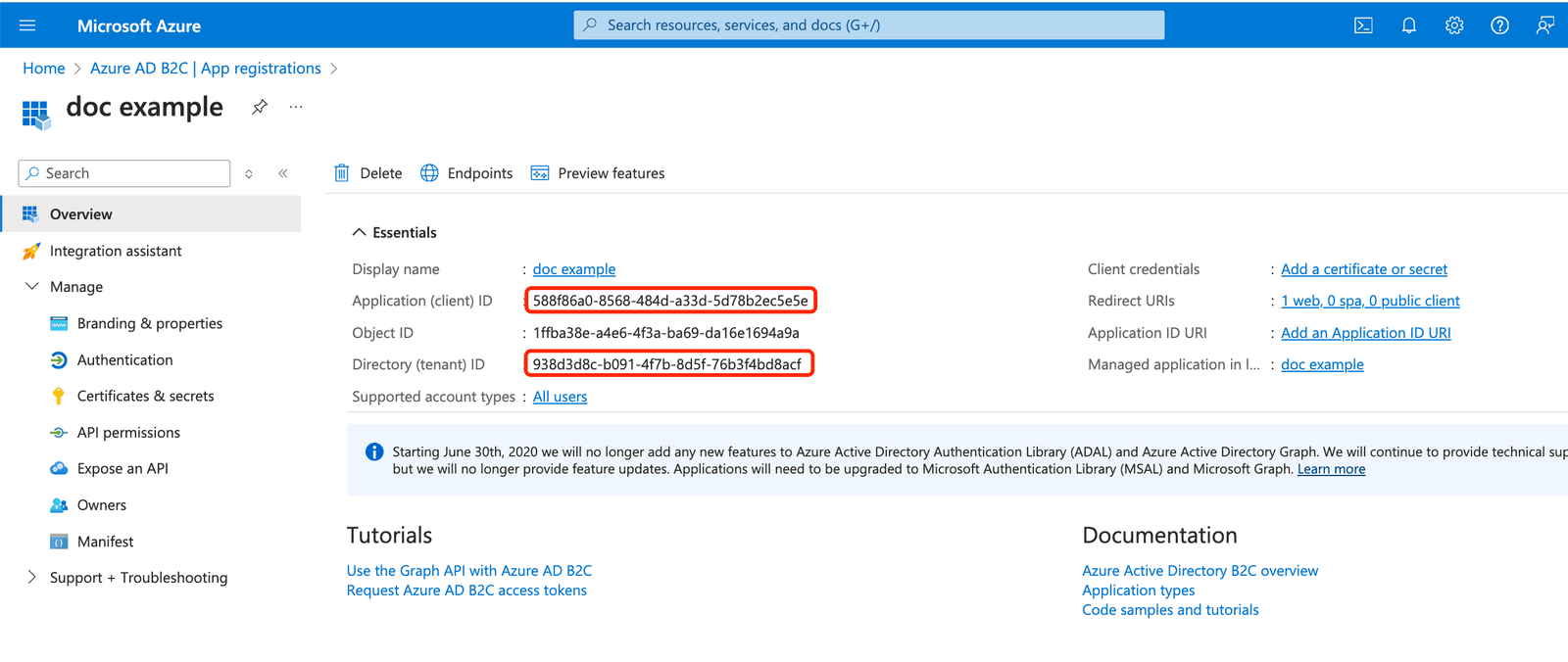Screen dimensions: 1568x662
Task: Click the sidebar Search field
Action: click(x=124, y=173)
